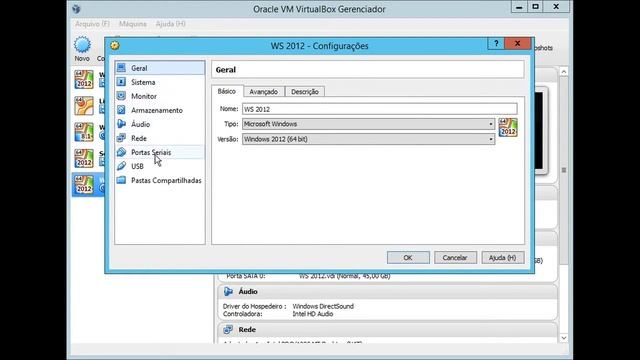Viewport: 640px width, 360px height.
Task: Click the VirtualBox app icon in title bar
Action: [76, 9]
